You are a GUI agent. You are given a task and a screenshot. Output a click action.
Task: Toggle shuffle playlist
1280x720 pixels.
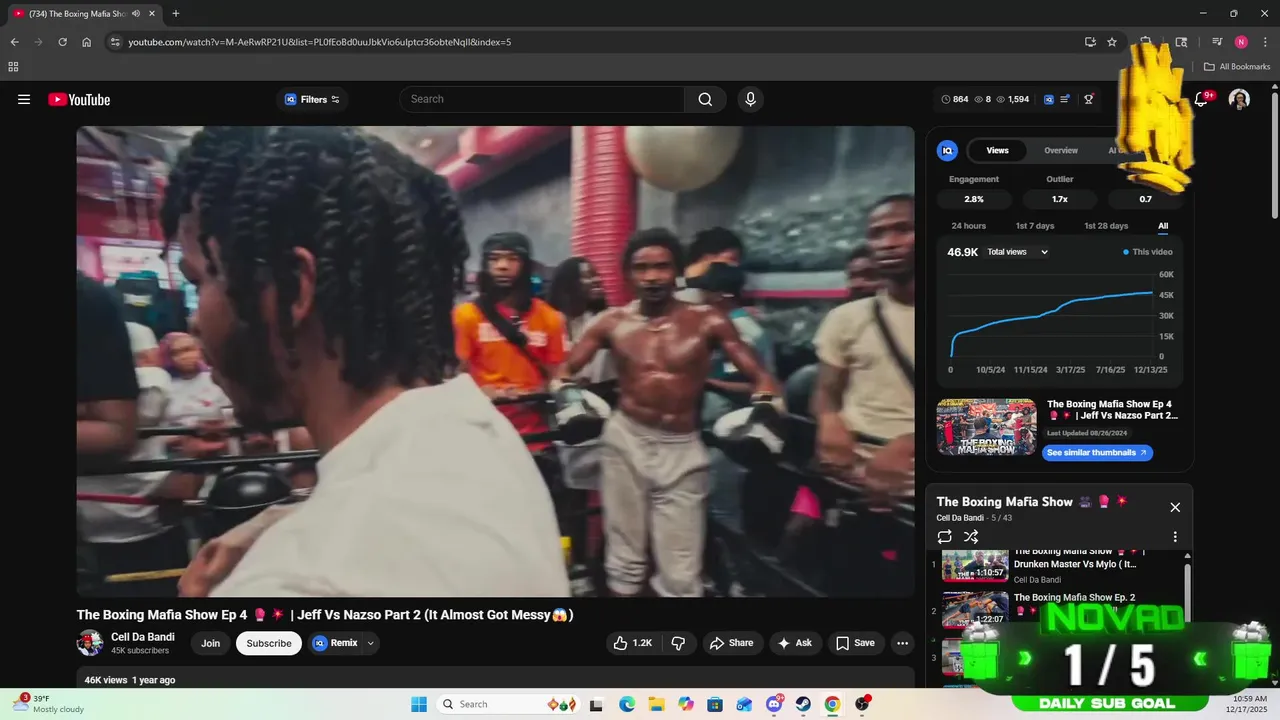point(970,537)
